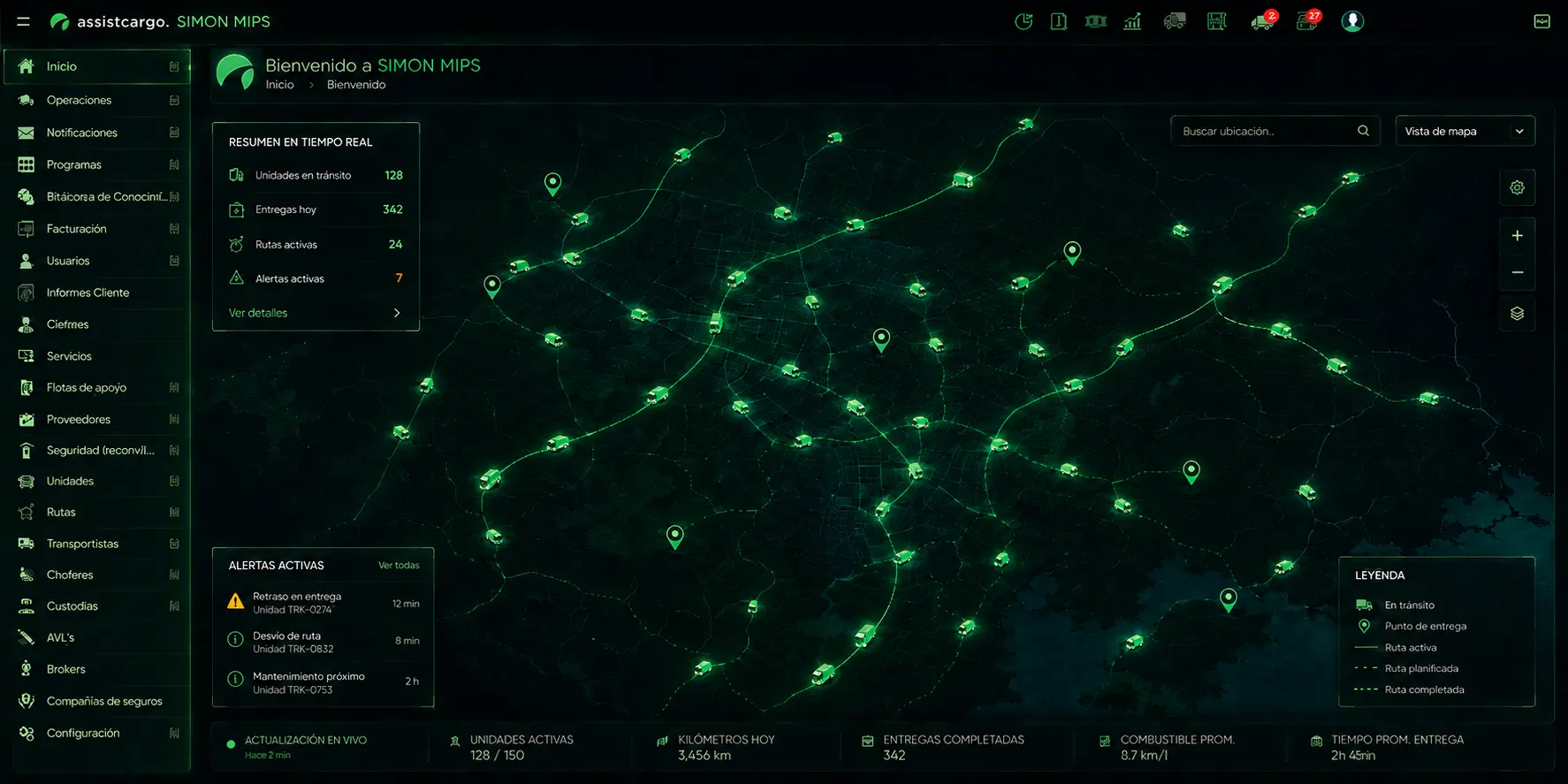Click the KILÓMETROS HOY 3,456 km stat
Screen dimensions: 1568x784
coord(716,747)
